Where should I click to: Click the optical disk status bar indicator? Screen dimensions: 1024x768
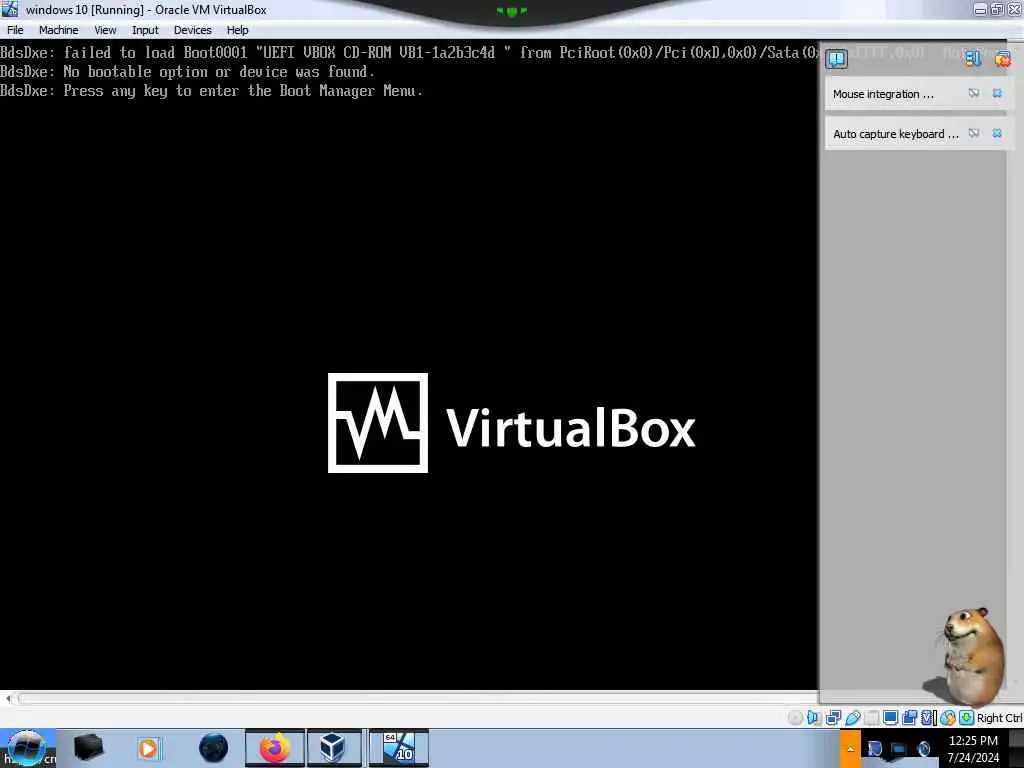795,718
